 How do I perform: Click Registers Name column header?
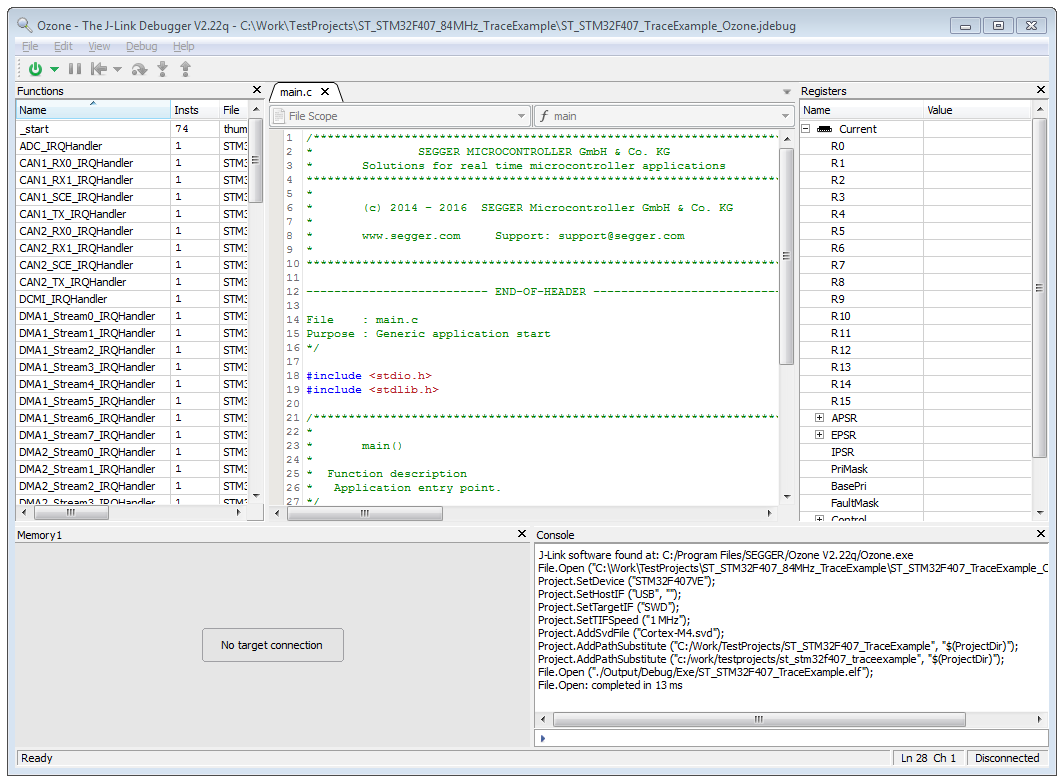(861, 110)
